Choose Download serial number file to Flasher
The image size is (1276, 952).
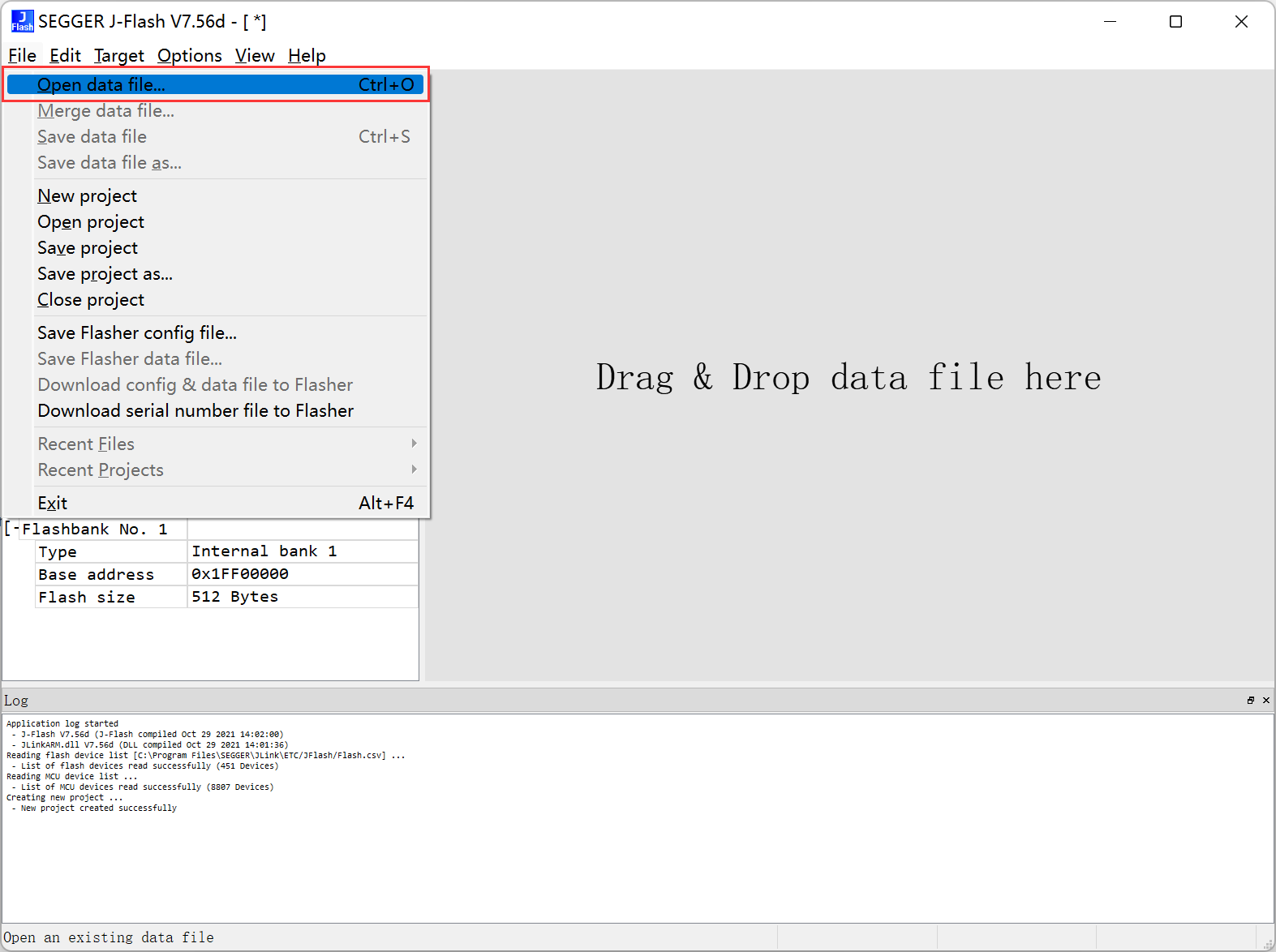pyautogui.click(x=195, y=410)
